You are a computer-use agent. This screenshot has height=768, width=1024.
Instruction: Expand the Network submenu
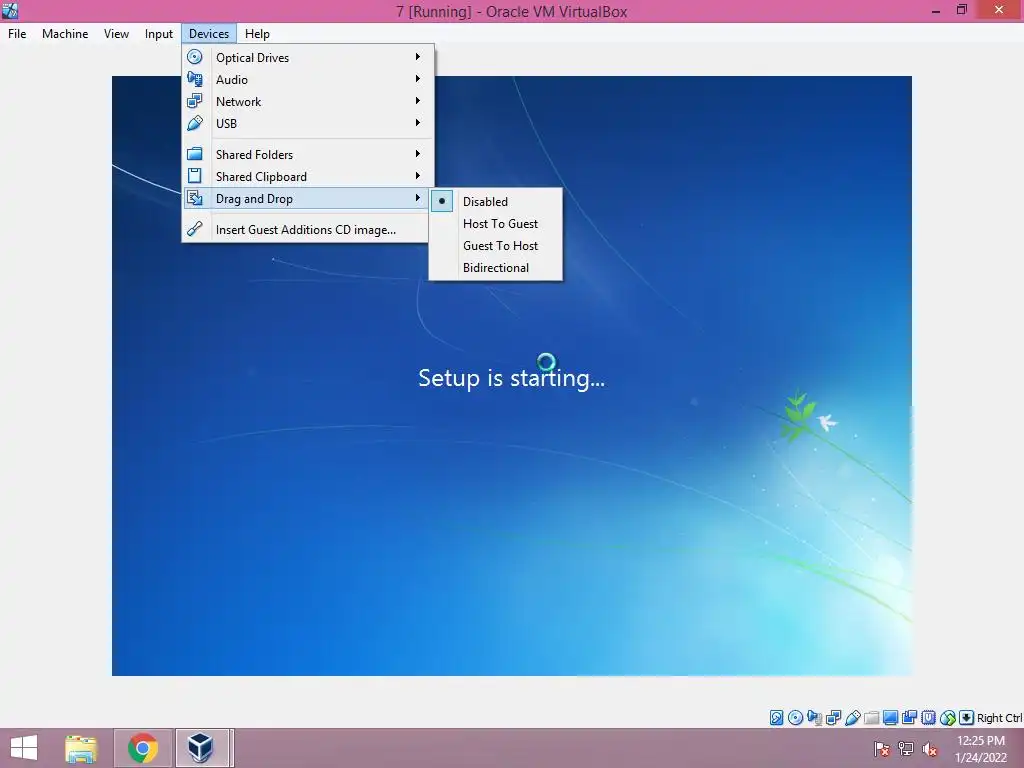pos(308,102)
